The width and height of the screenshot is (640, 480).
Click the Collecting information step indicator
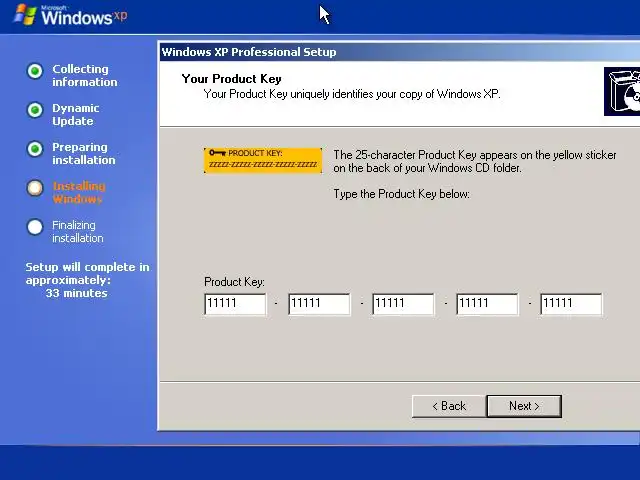[35, 71]
